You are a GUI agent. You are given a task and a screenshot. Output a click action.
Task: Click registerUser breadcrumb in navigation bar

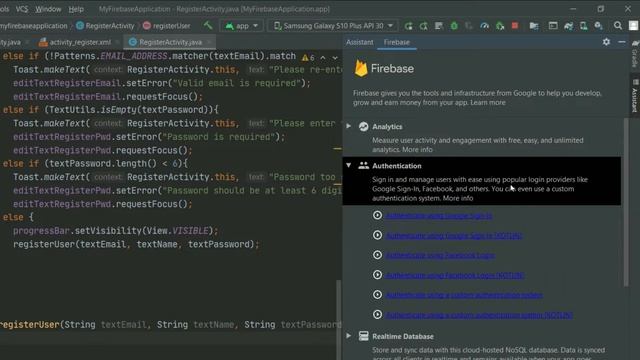167,26
